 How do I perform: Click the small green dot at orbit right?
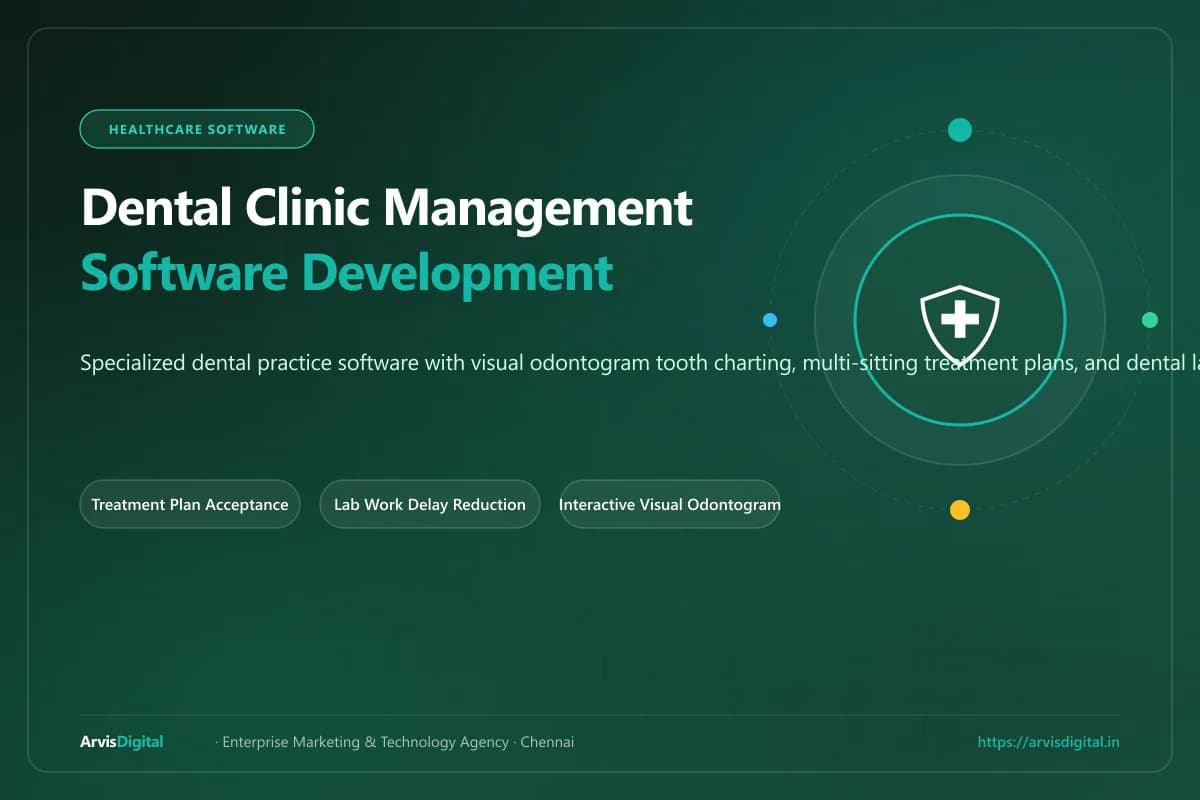[1150, 320]
